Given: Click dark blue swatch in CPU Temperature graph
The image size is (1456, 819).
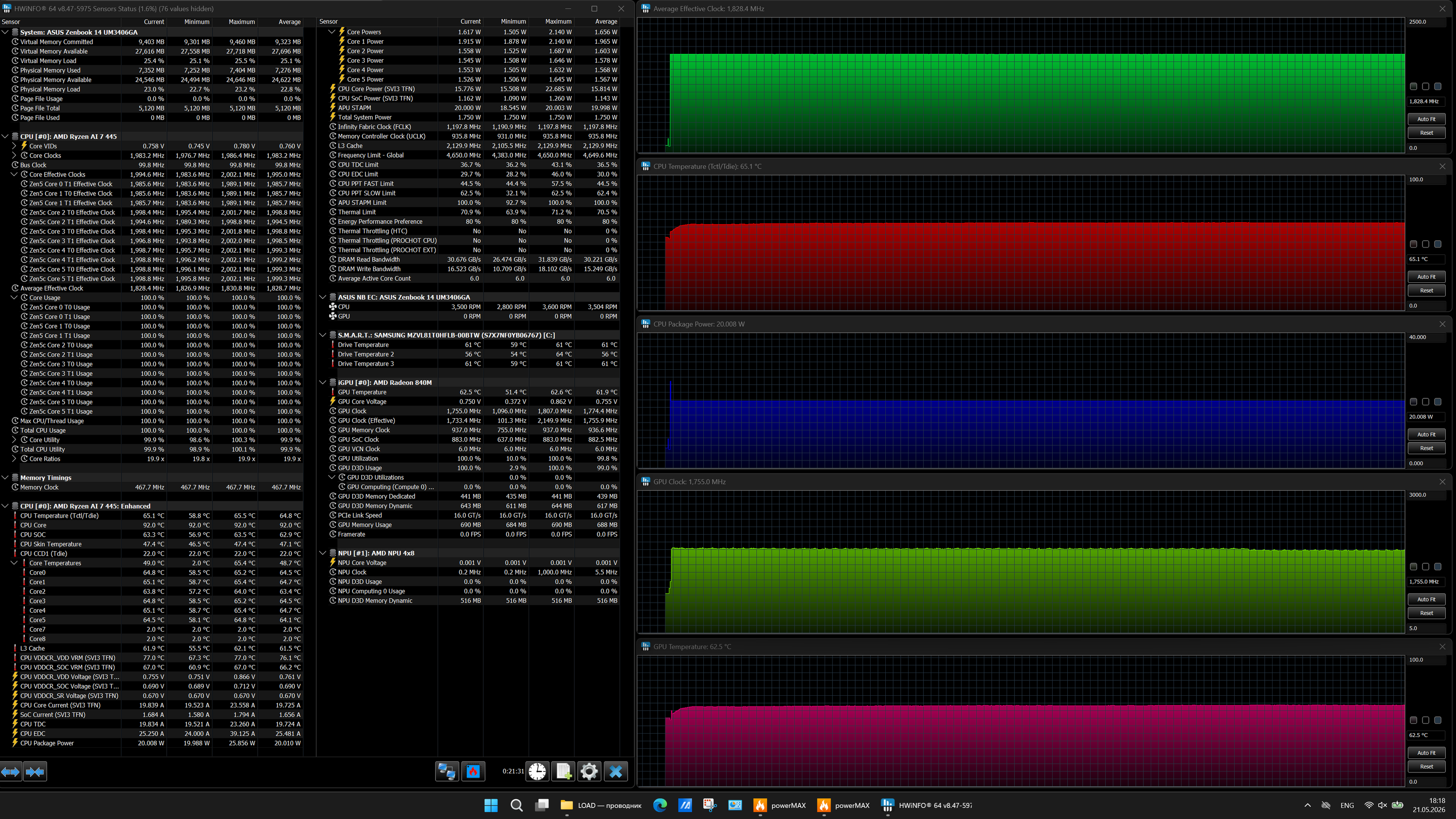Looking at the screenshot, I should tap(1438, 244).
